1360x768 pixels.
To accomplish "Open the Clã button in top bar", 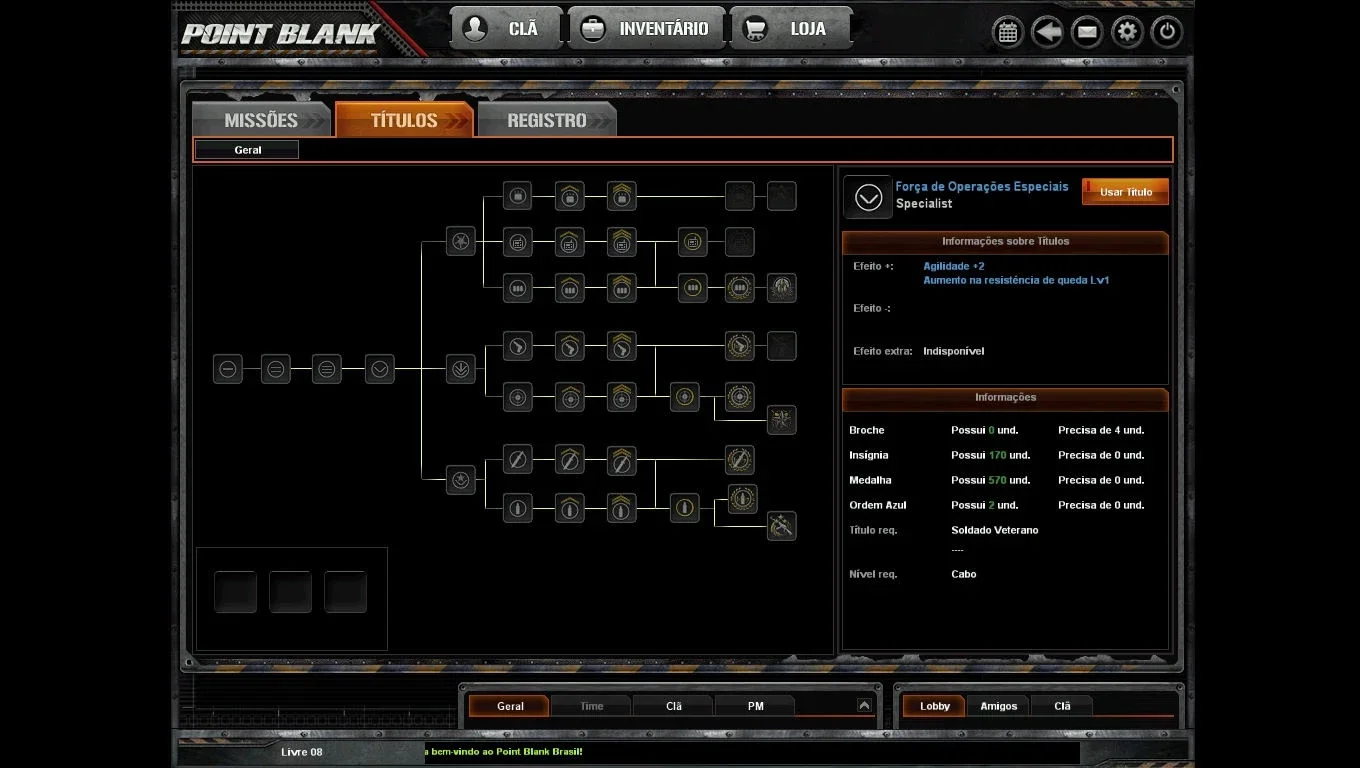I will [x=506, y=29].
